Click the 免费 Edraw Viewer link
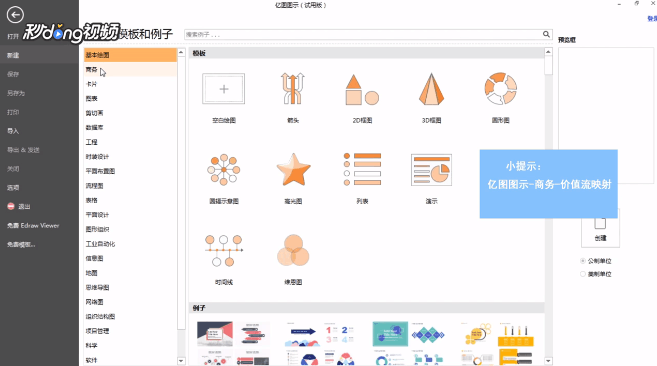Screen dimensions: 657x366 click(x=33, y=226)
